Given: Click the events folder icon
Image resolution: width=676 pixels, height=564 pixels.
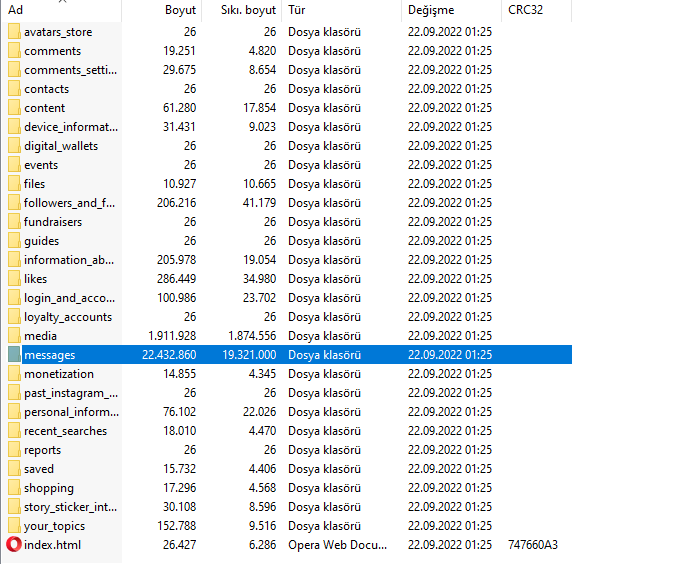Looking at the screenshot, I should [x=14, y=165].
